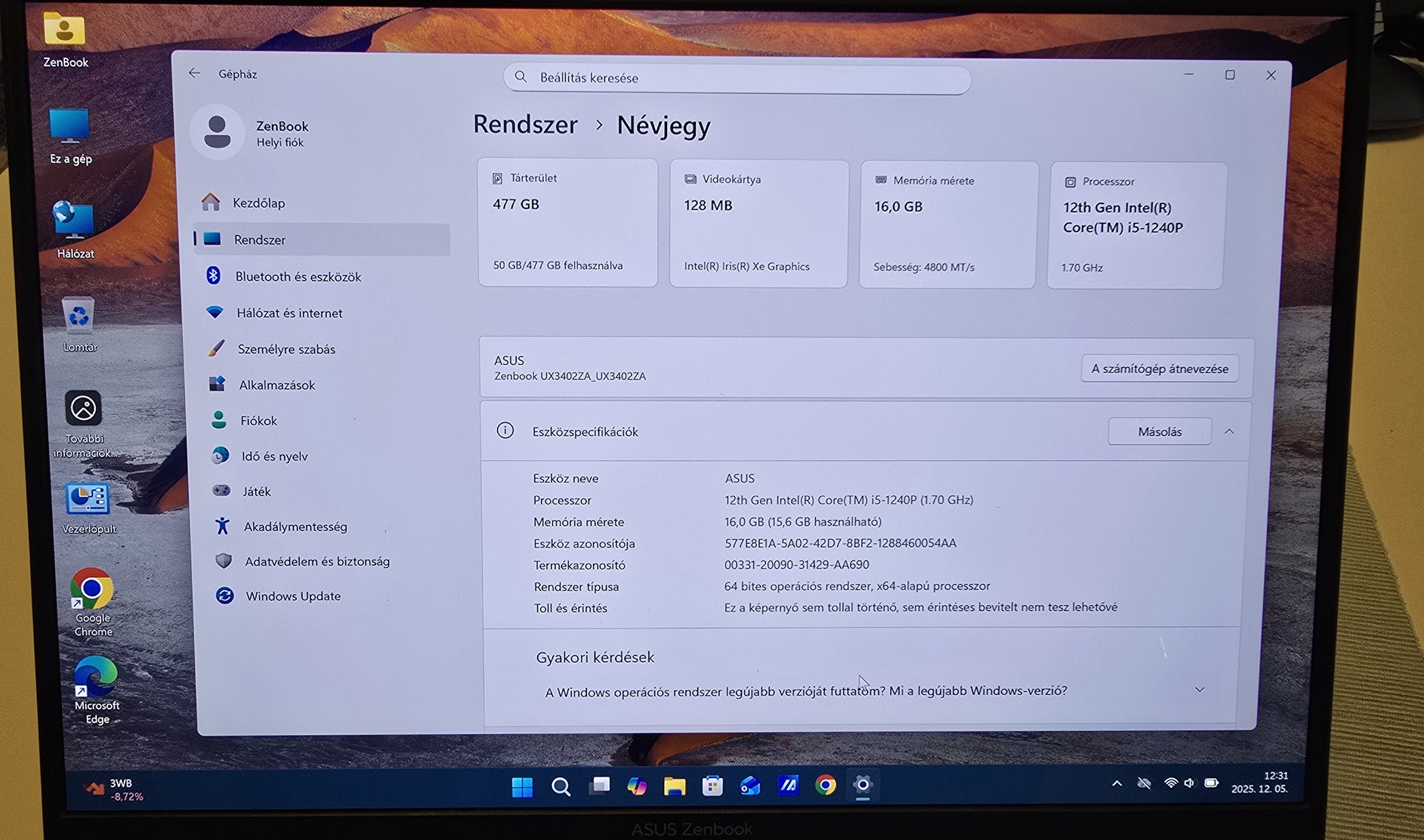Viewport: 1424px width, 840px height.
Task: Select the Lomtár recycle bin icon
Action: click(x=79, y=325)
